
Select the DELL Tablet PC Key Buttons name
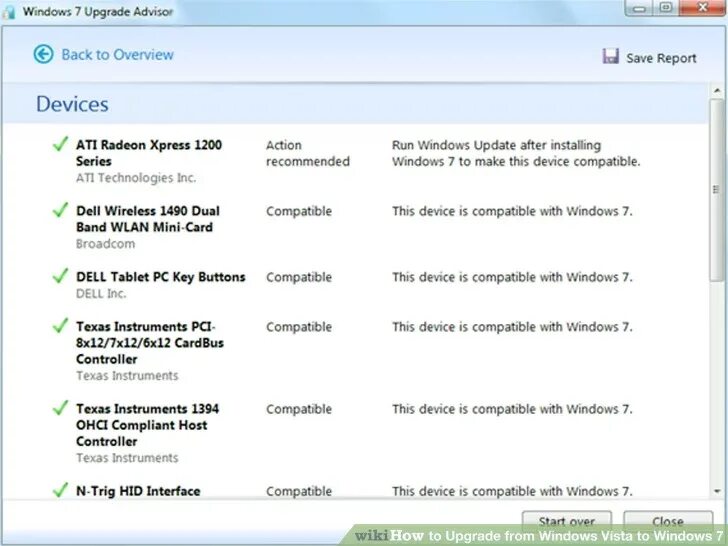[x=161, y=277]
